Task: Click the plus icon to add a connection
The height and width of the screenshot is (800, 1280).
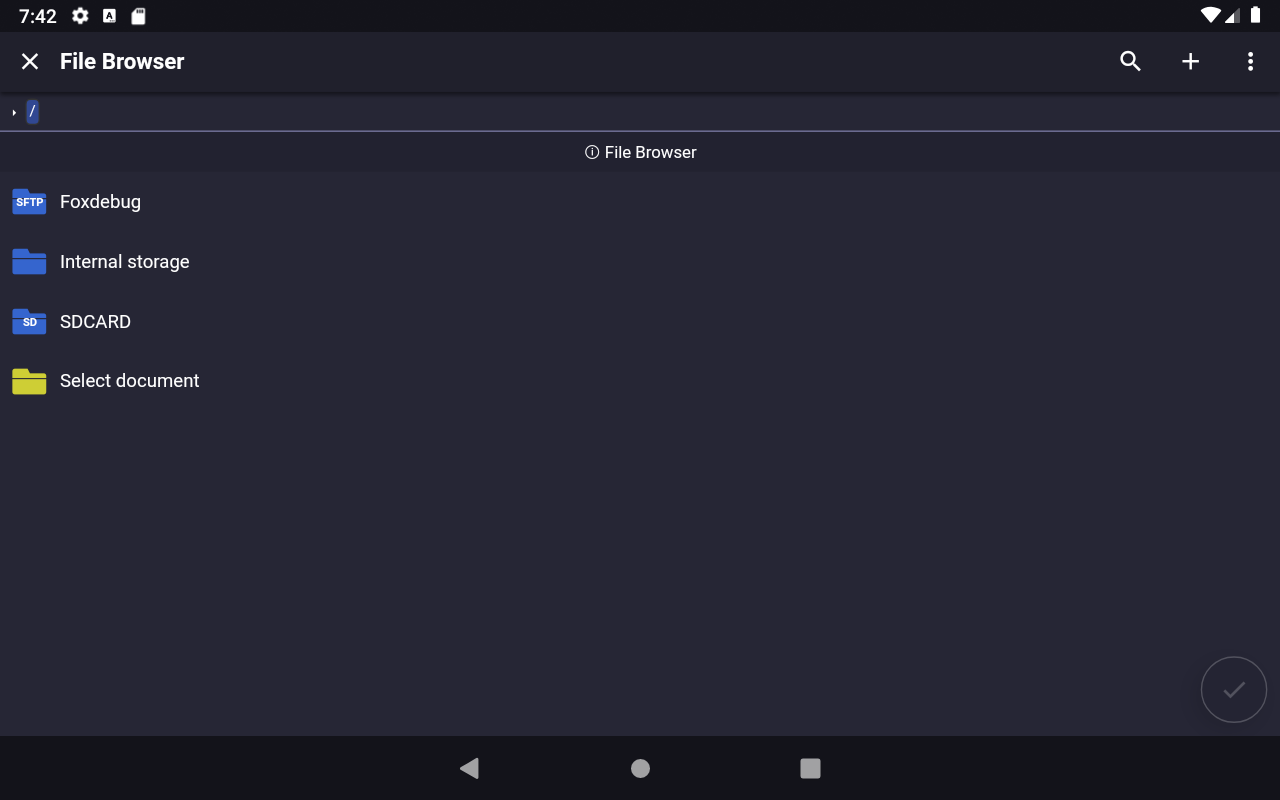Action: coord(1190,61)
